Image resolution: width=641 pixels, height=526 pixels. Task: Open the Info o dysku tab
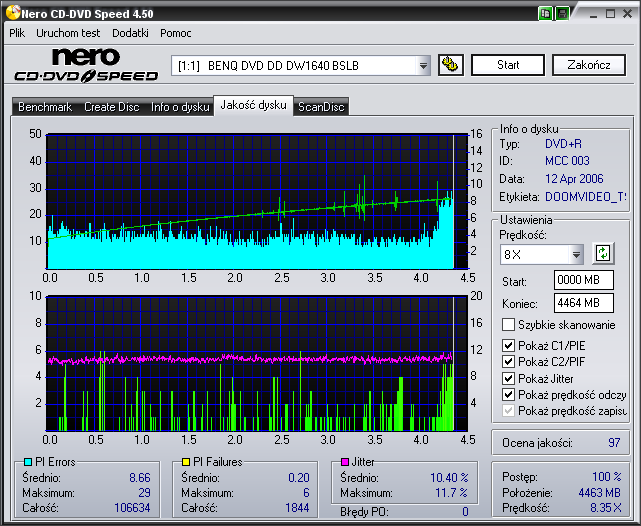180,107
